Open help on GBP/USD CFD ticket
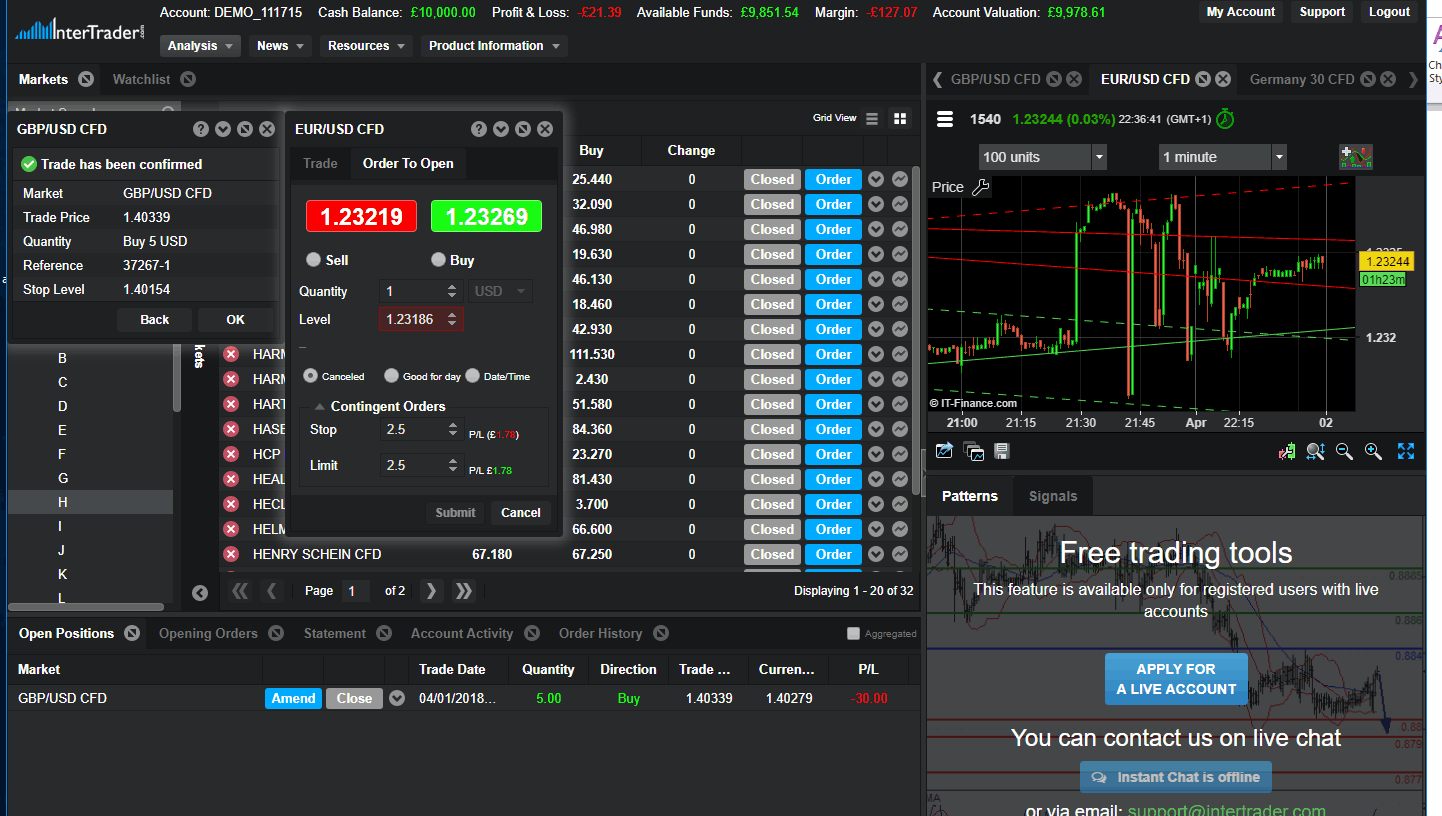Image resolution: width=1442 pixels, height=816 pixels. pyautogui.click(x=201, y=129)
